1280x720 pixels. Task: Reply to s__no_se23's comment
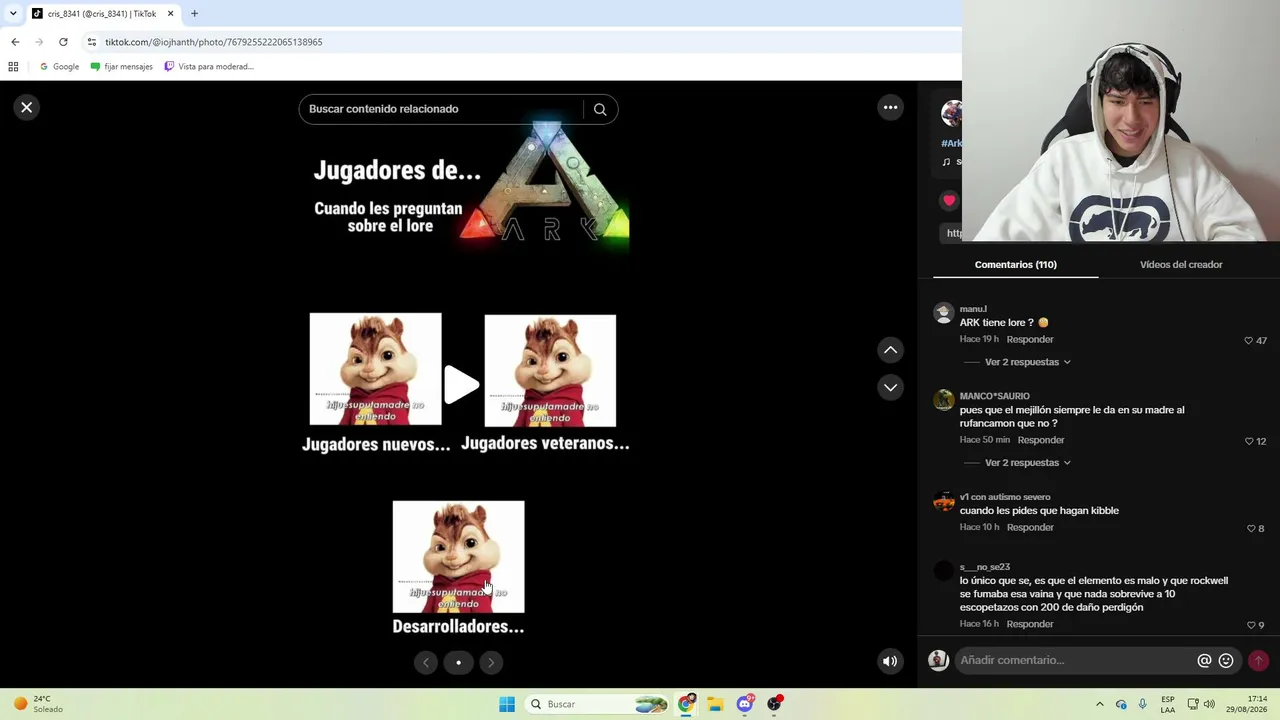(x=1030, y=624)
